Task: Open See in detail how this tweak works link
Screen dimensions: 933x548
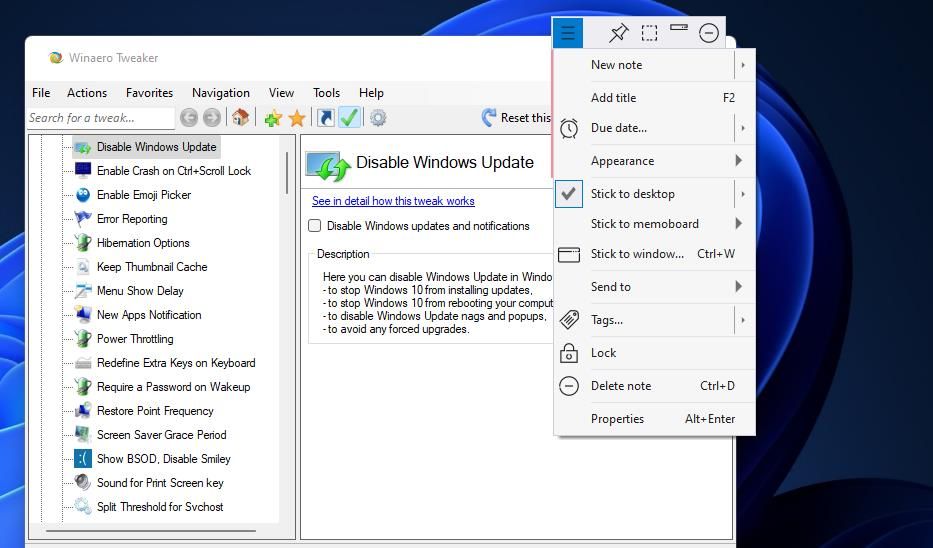Action: tap(393, 201)
